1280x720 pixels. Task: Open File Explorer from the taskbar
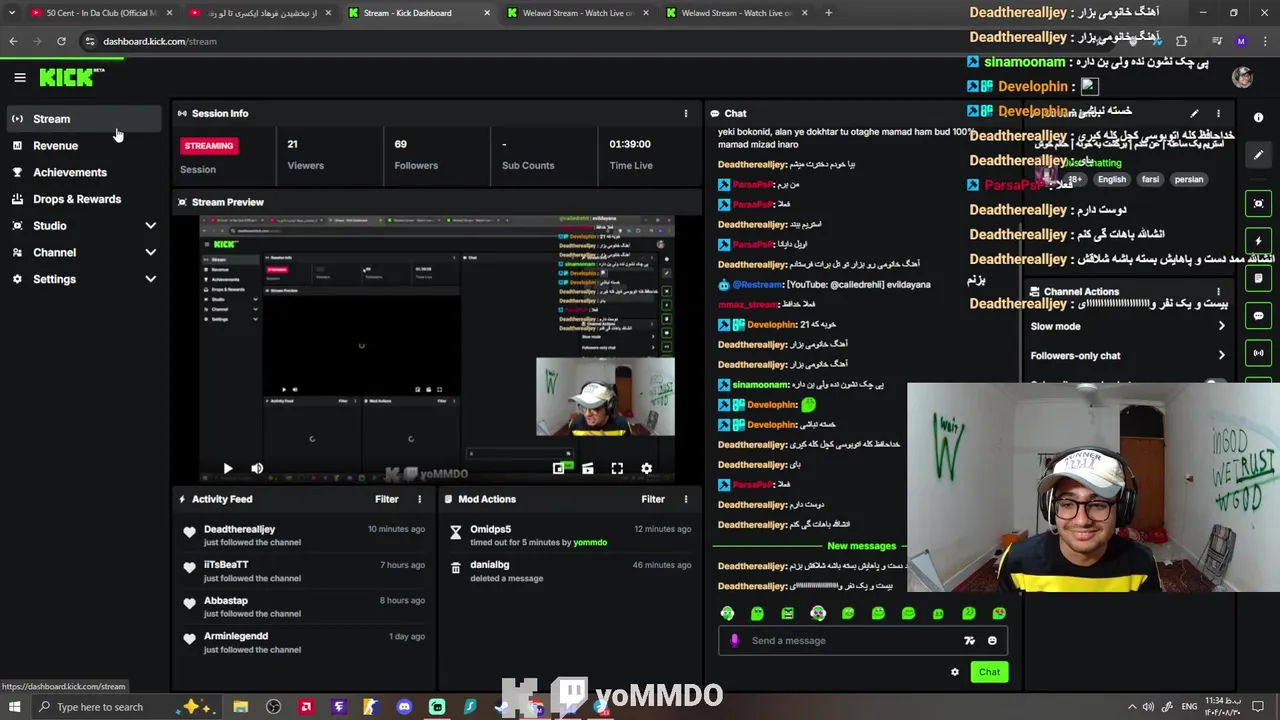click(x=240, y=707)
